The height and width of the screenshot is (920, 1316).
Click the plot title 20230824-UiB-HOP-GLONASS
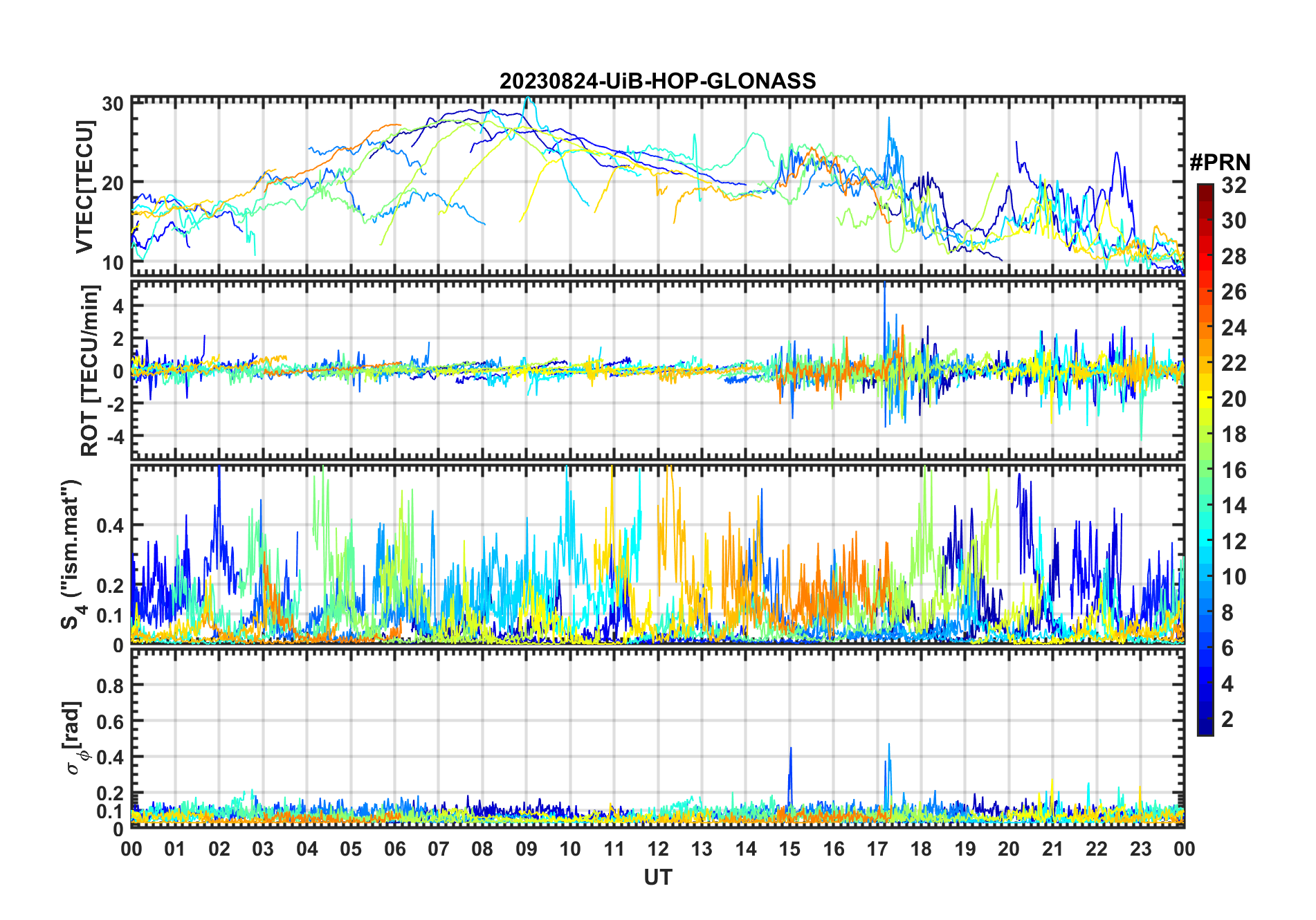(x=657, y=81)
